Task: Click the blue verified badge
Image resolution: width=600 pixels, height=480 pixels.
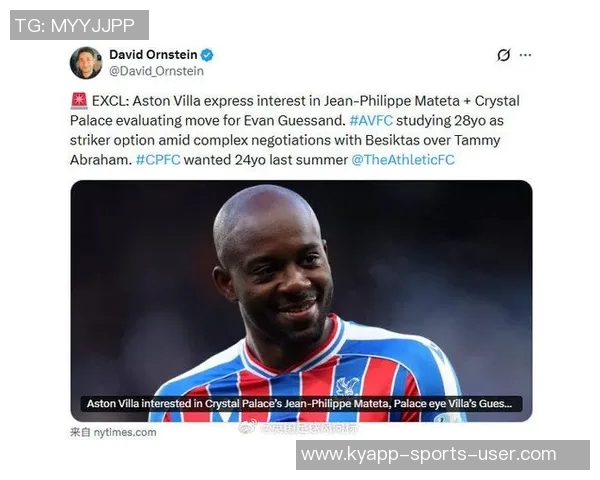Action: tap(207, 55)
